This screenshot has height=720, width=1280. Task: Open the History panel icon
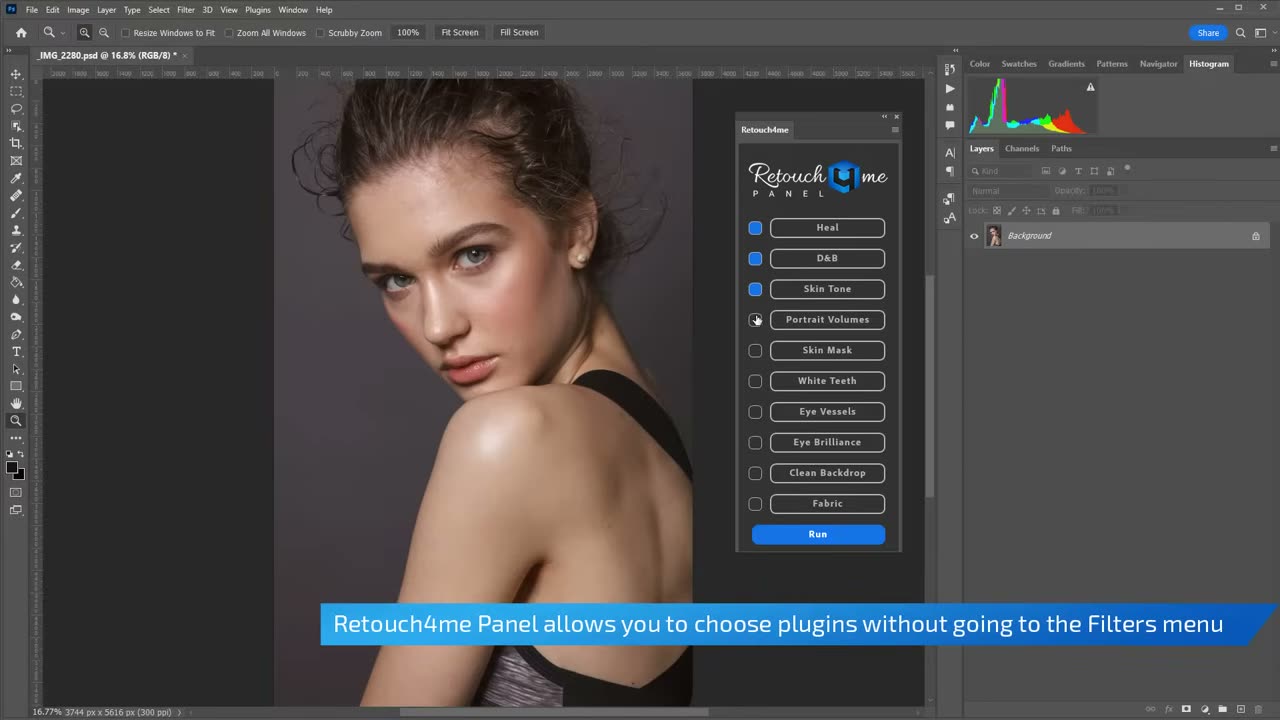click(950, 69)
